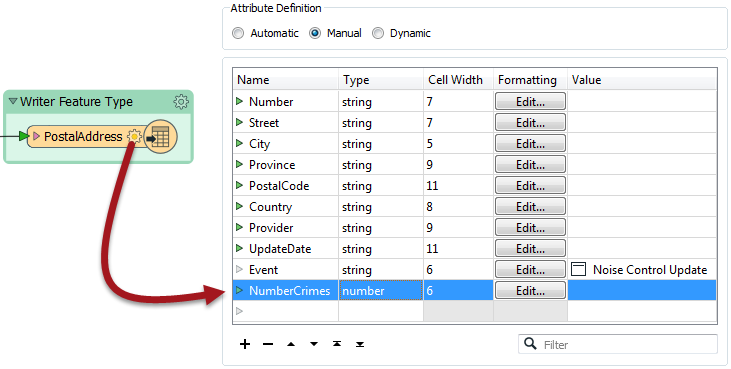
Task: Click the Filter search field
Action: [618, 344]
